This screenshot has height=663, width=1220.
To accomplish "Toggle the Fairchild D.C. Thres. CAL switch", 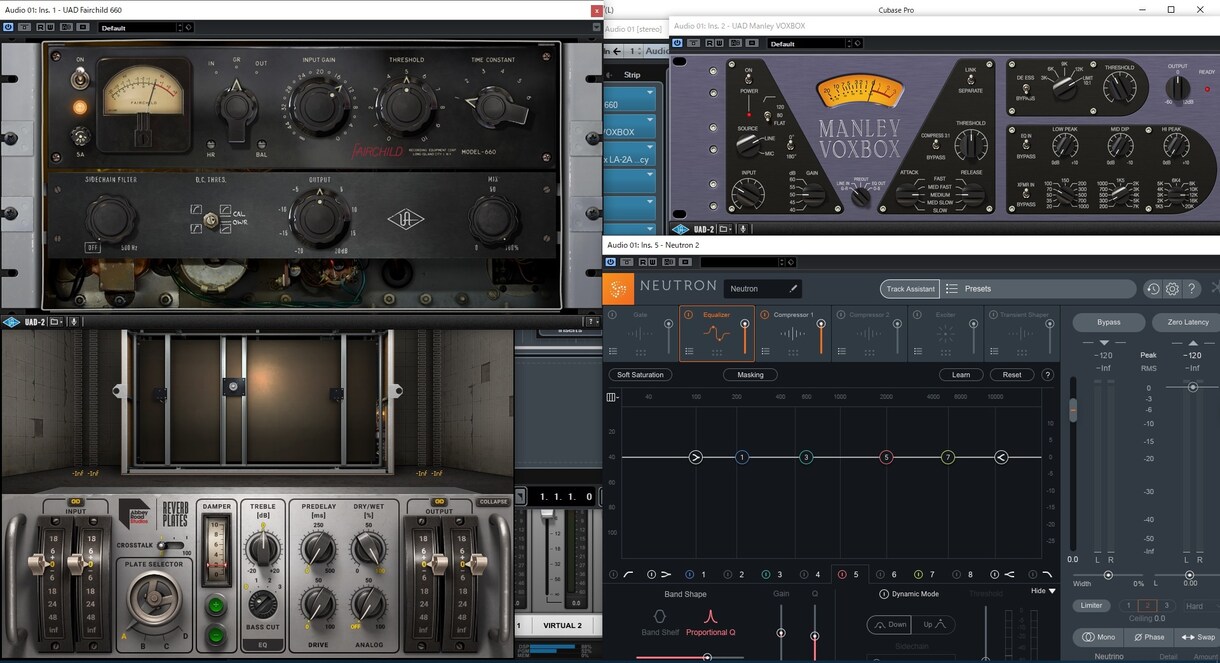I will (211, 219).
